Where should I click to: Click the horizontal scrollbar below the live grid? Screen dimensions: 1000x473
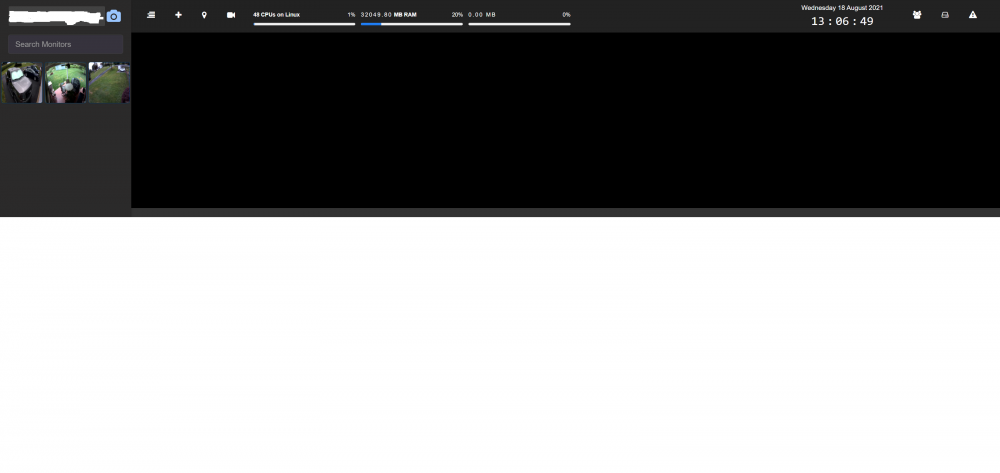[565, 212]
